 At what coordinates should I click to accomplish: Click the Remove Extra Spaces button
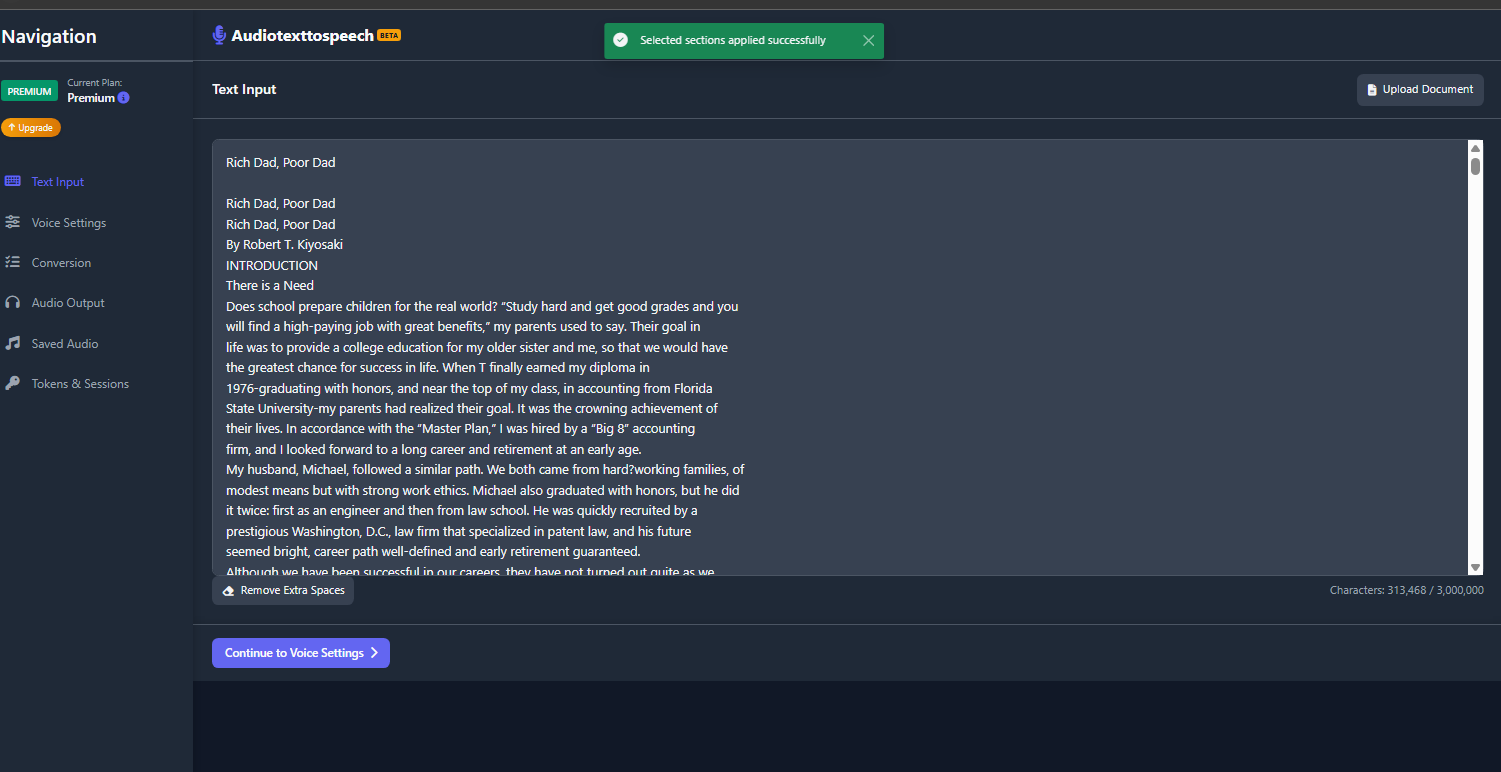coord(283,591)
